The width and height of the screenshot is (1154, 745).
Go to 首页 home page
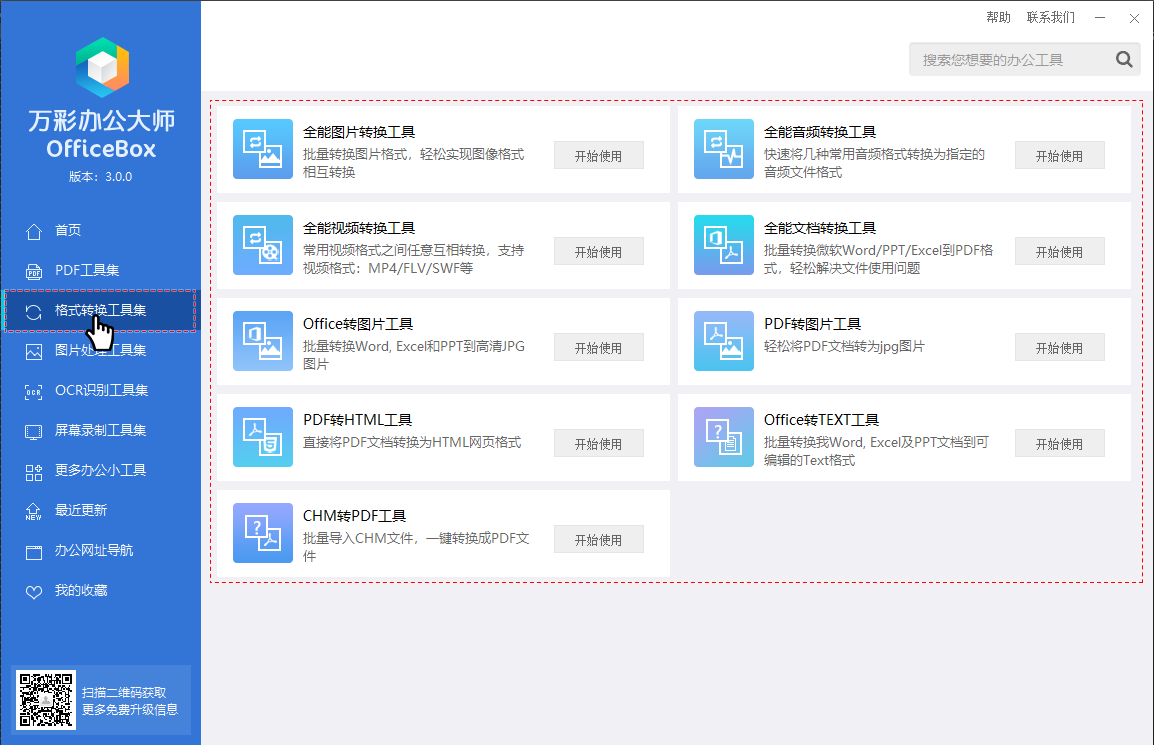click(67, 230)
